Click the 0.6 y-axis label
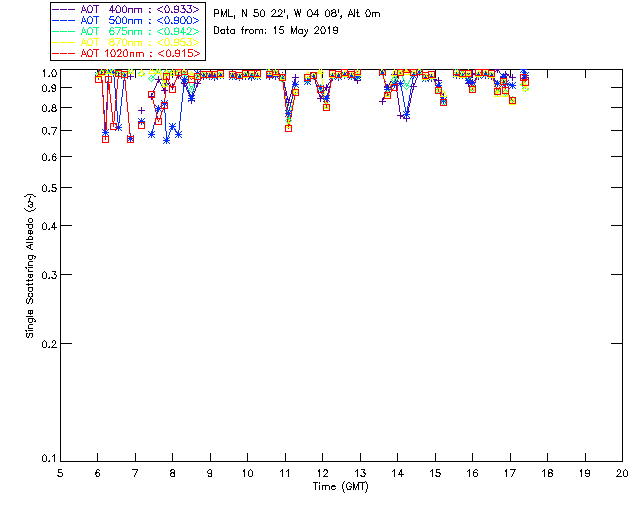The width and height of the screenshot is (640, 512). click(x=49, y=157)
